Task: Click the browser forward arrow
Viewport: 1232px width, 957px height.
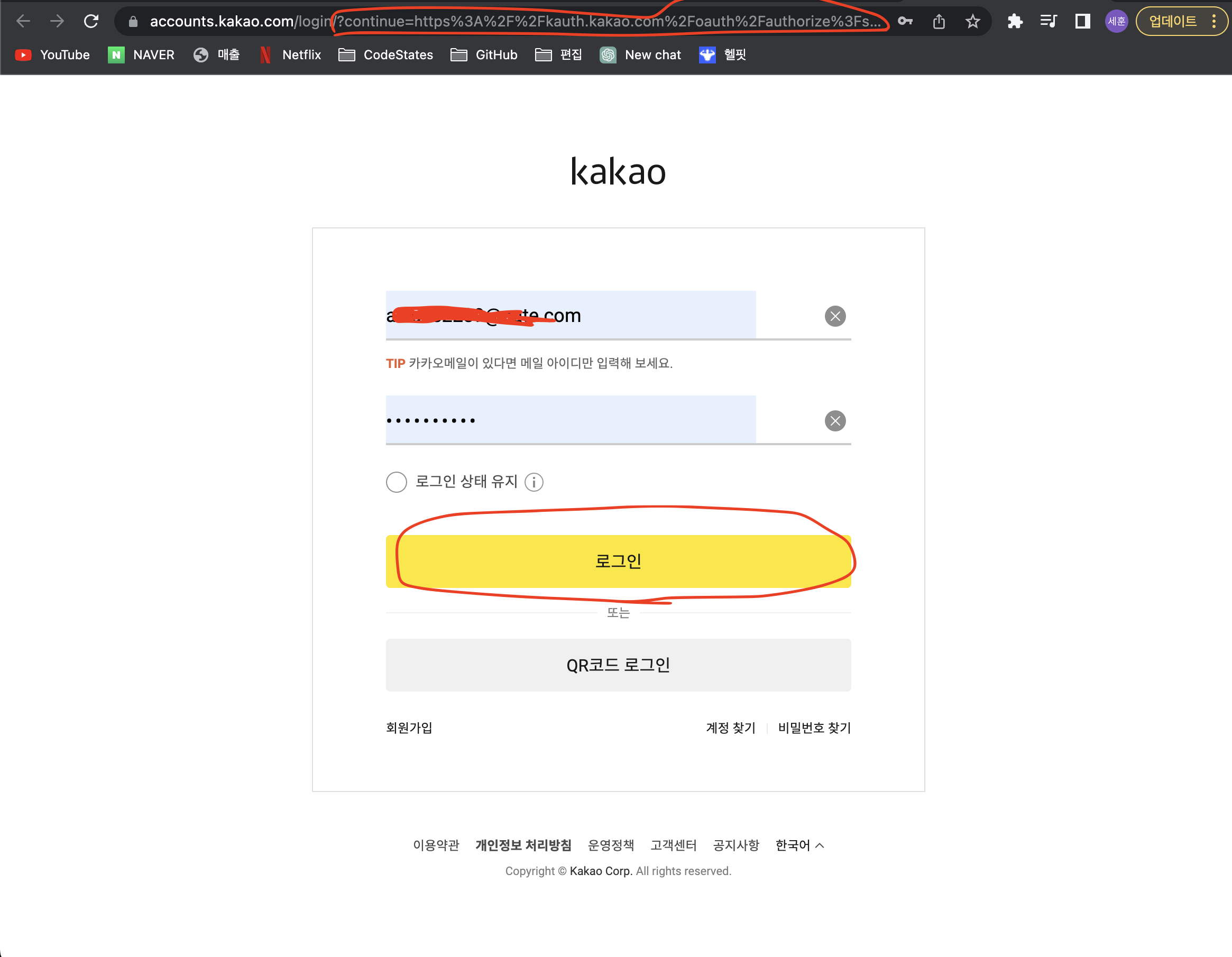Action: 57,22
